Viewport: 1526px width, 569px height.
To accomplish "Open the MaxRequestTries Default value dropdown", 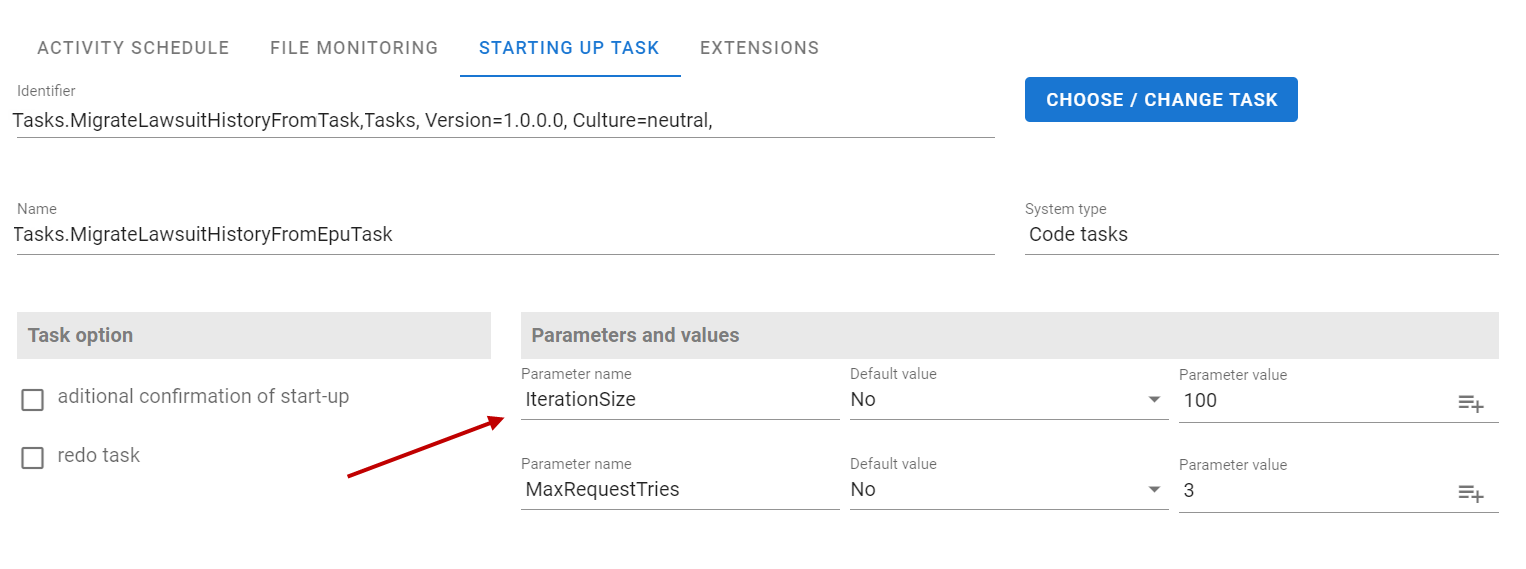I will (x=1009, y=489).
